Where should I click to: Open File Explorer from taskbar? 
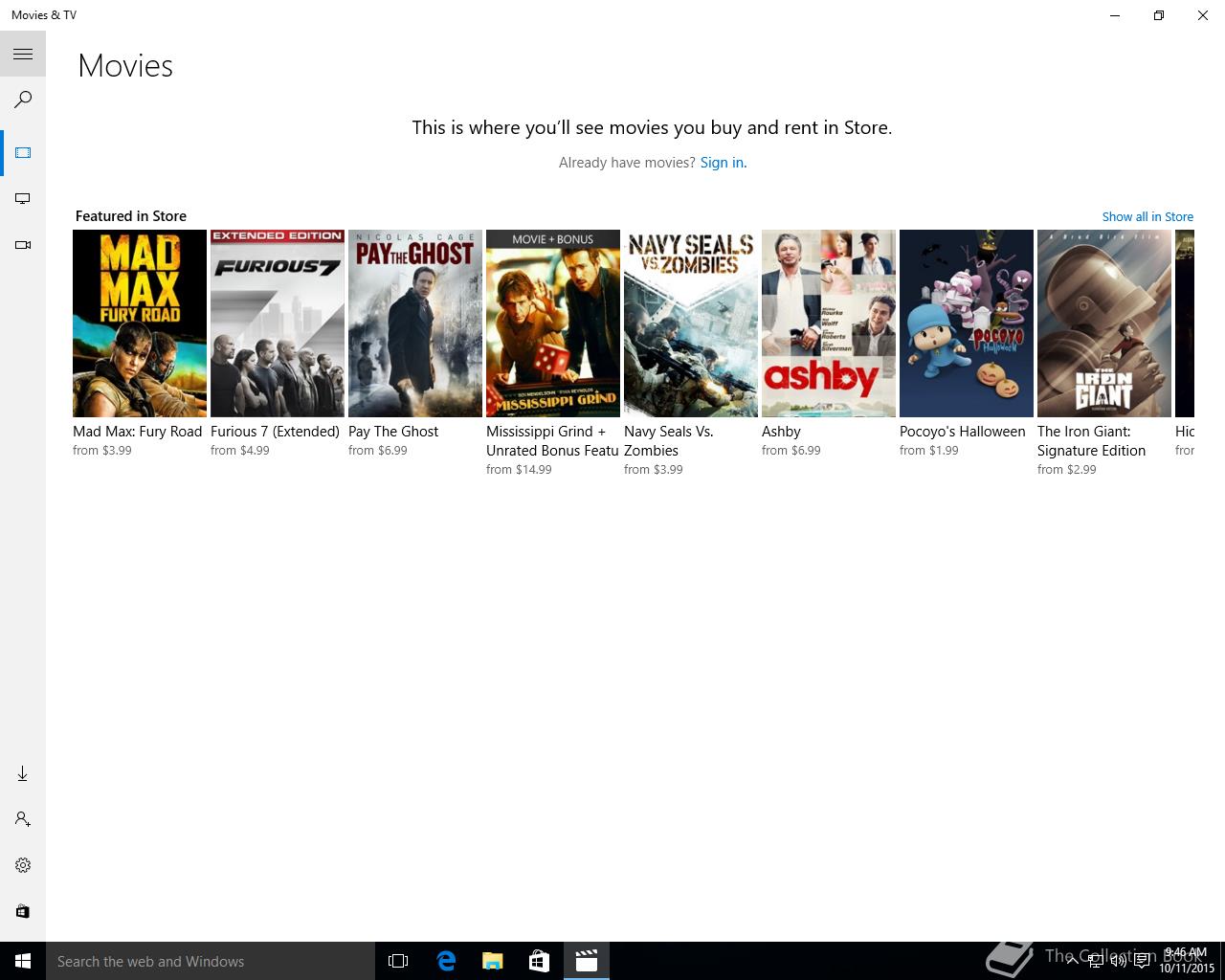tap(493, 961)
